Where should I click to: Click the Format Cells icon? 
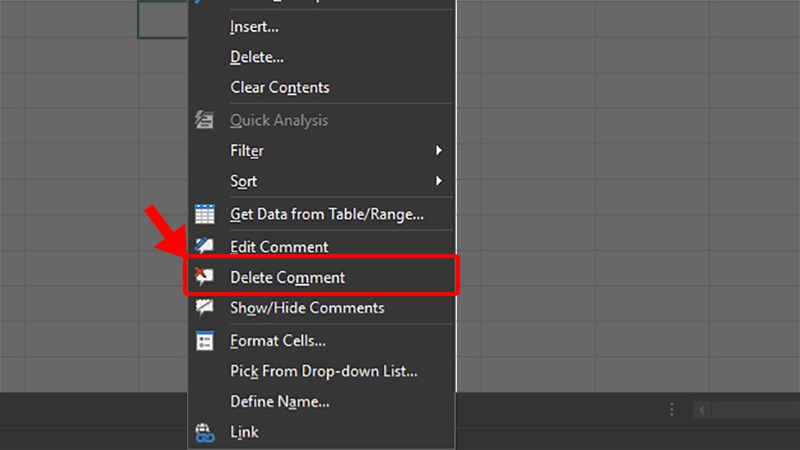pyautogui.click(x=205, y=340)
